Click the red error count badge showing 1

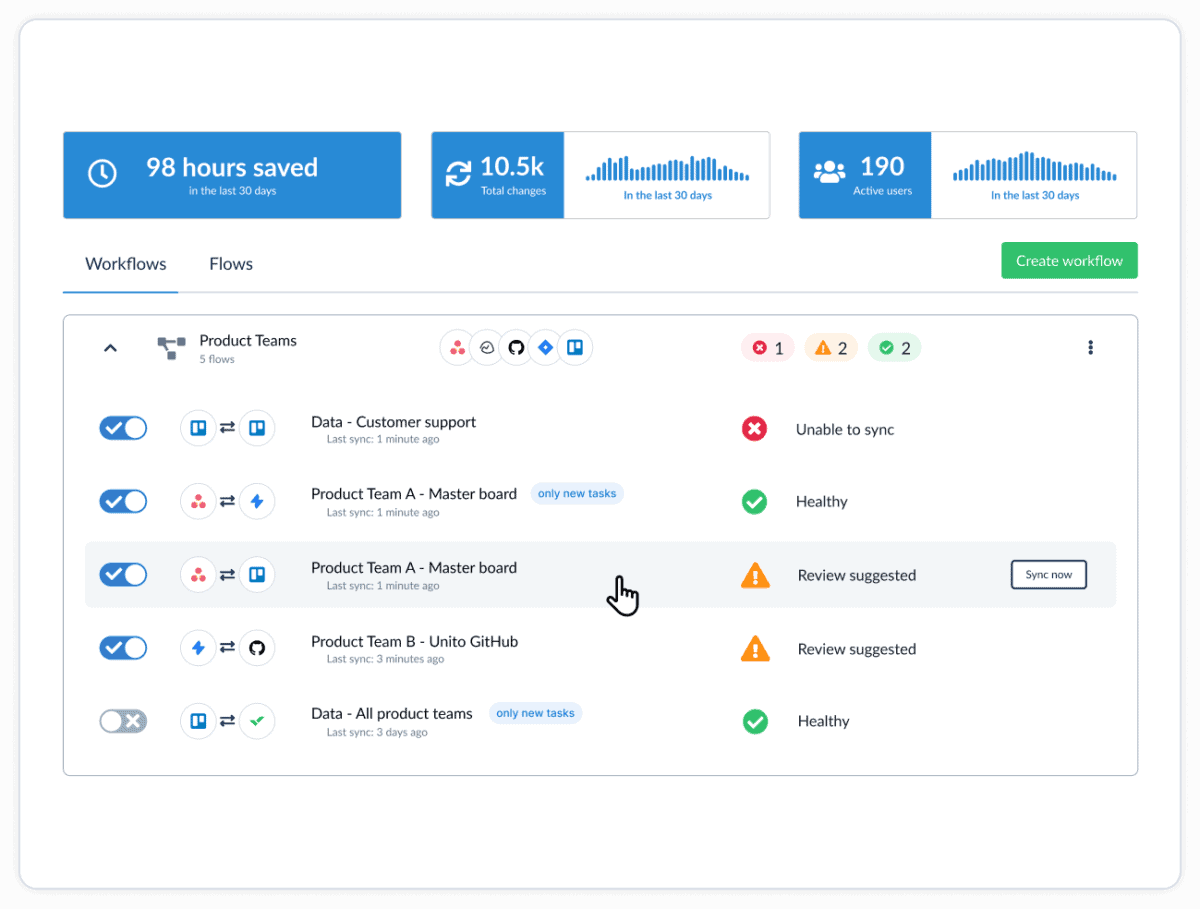[767, 347]
